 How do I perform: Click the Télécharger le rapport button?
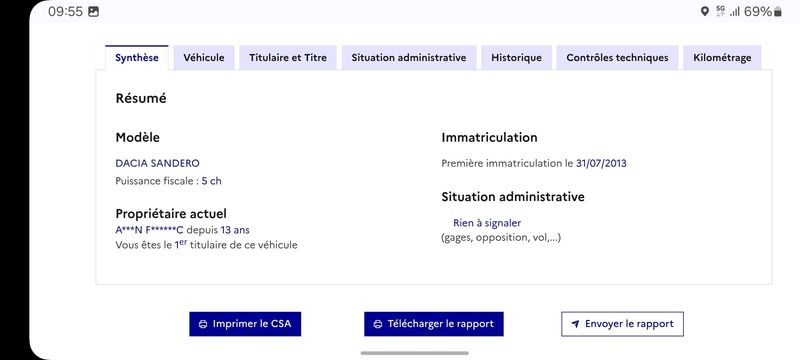(x=434, y=324)
